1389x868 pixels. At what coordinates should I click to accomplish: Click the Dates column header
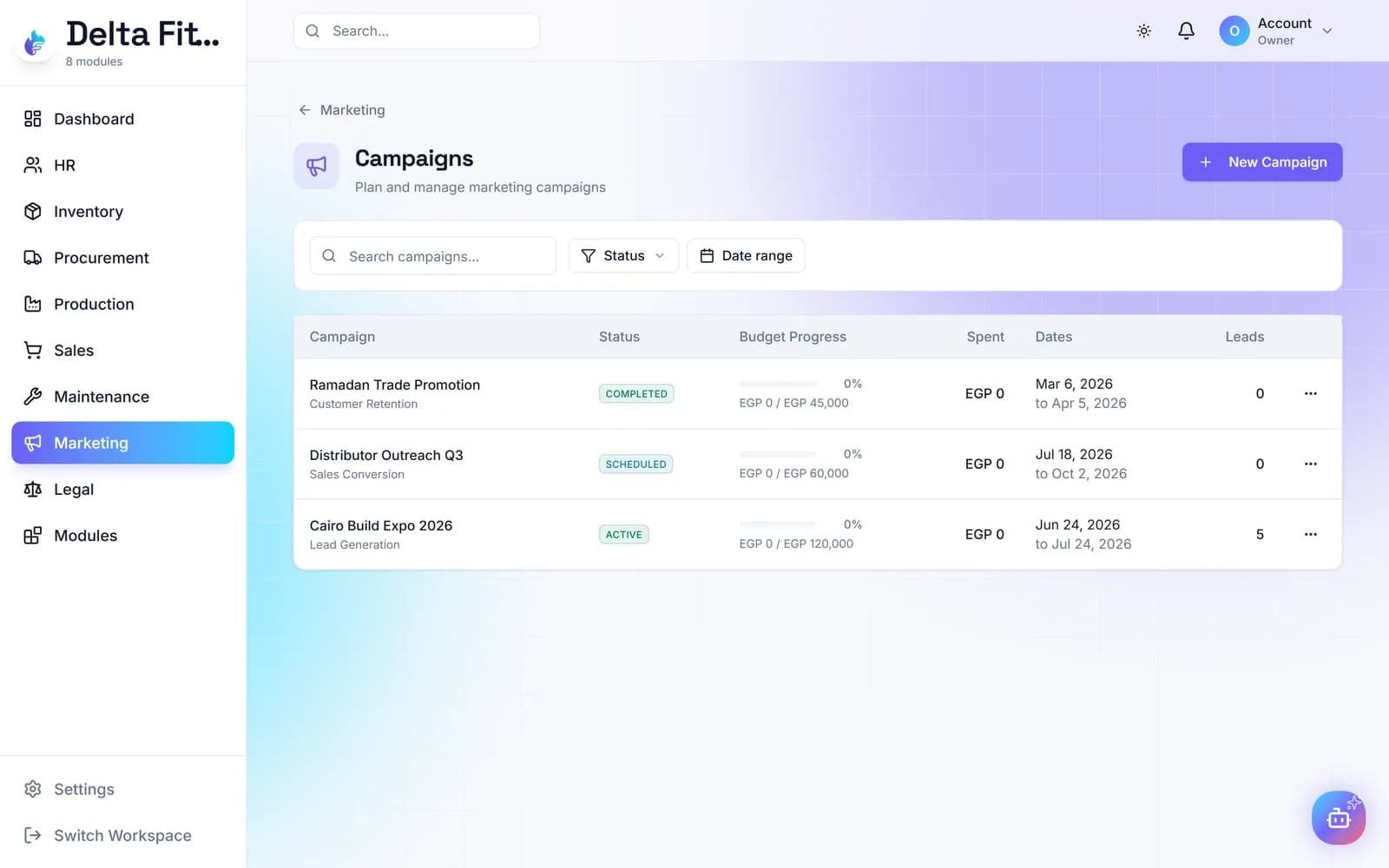coord(1054,337)
